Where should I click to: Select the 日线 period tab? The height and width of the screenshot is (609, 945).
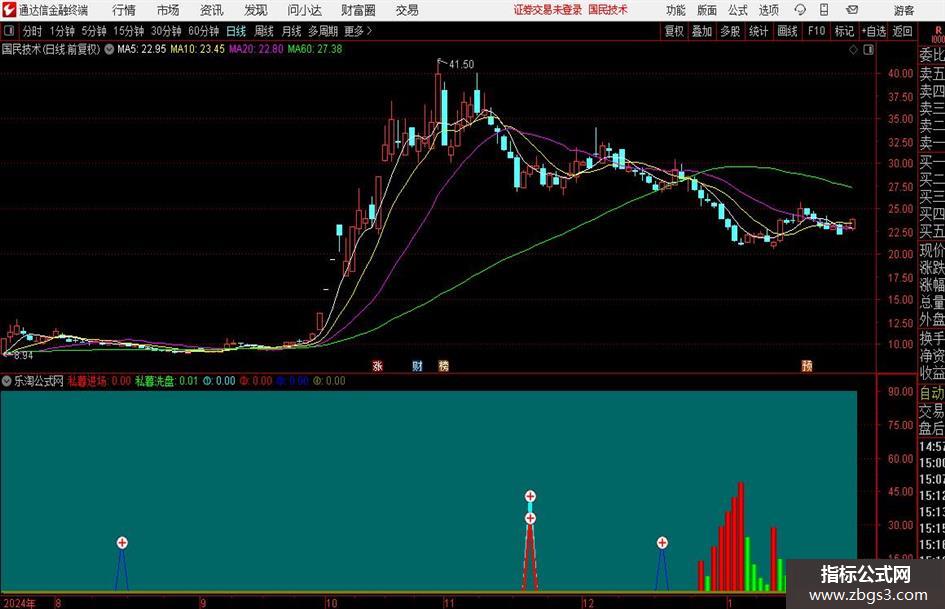(x=236, y=31)
